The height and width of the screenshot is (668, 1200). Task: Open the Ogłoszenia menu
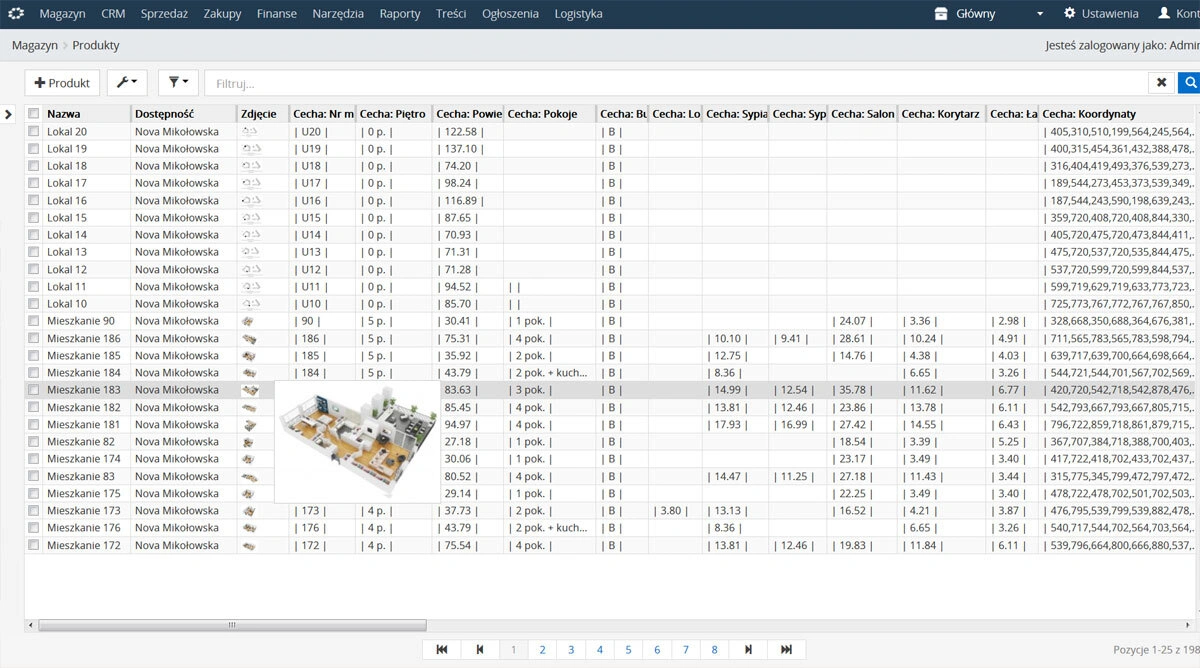coord(510,14)
